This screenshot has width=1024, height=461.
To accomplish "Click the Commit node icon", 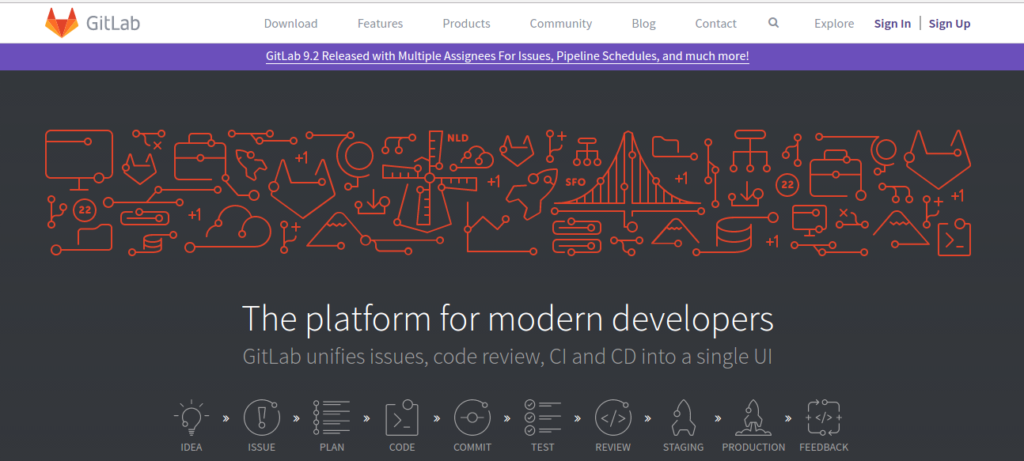I will point(471,415).
